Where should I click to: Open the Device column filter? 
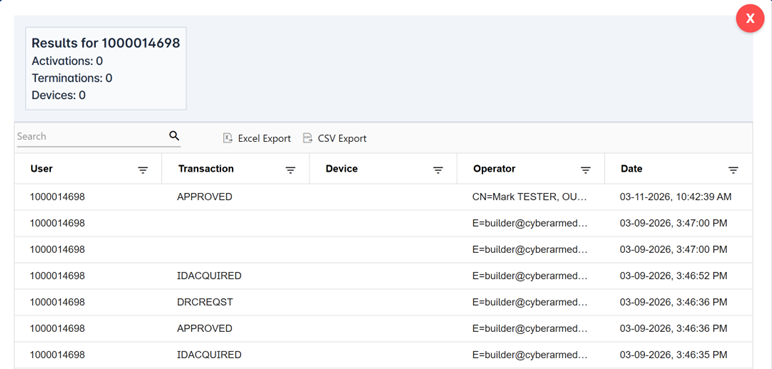click(438, 170)
